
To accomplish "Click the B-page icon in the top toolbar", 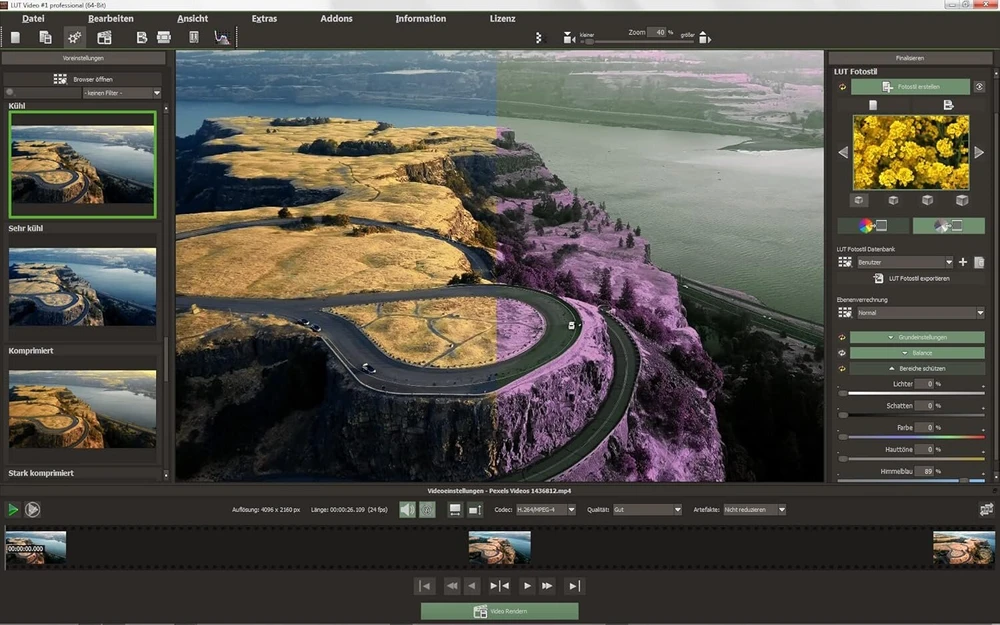I will click(x=142, y=38).
